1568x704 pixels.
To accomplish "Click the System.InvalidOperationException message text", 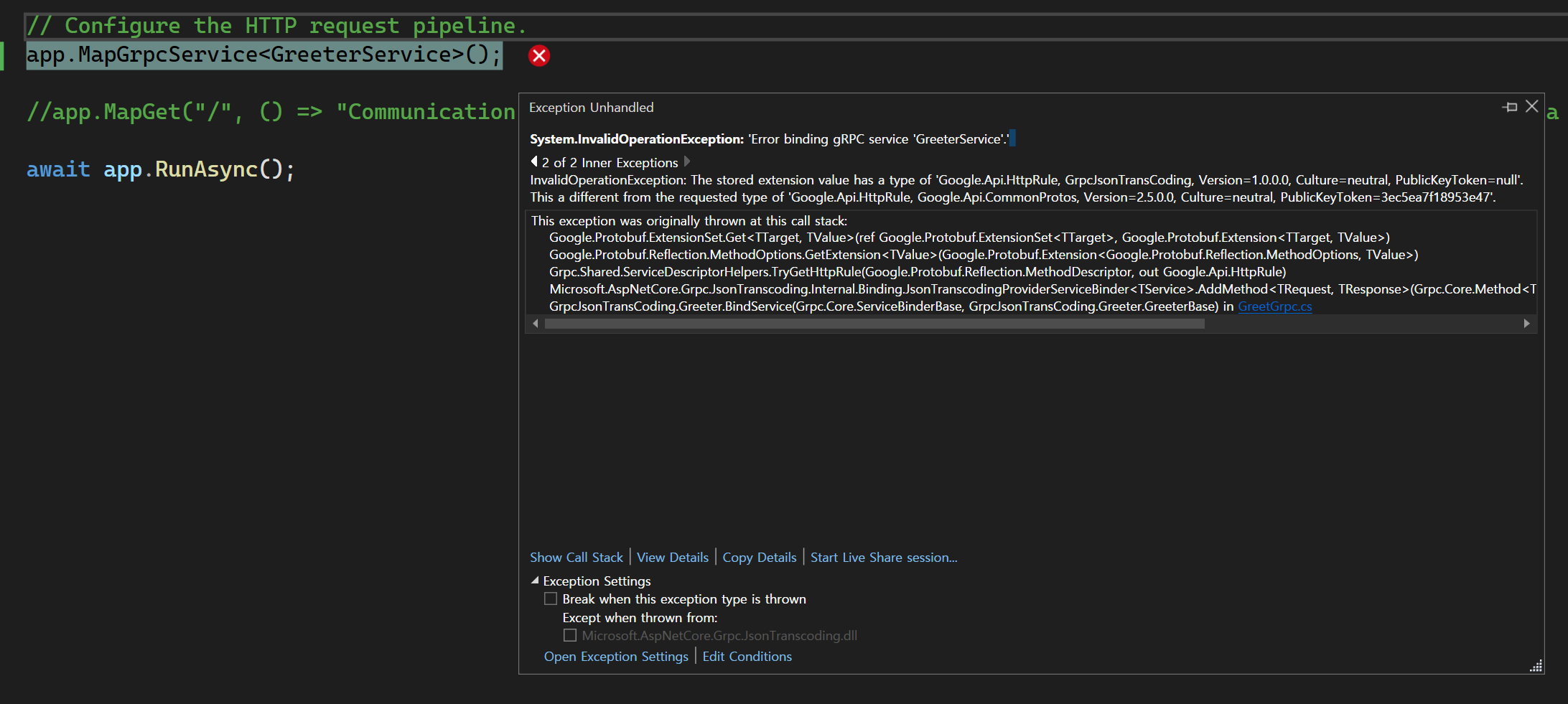I will [770, 139].
